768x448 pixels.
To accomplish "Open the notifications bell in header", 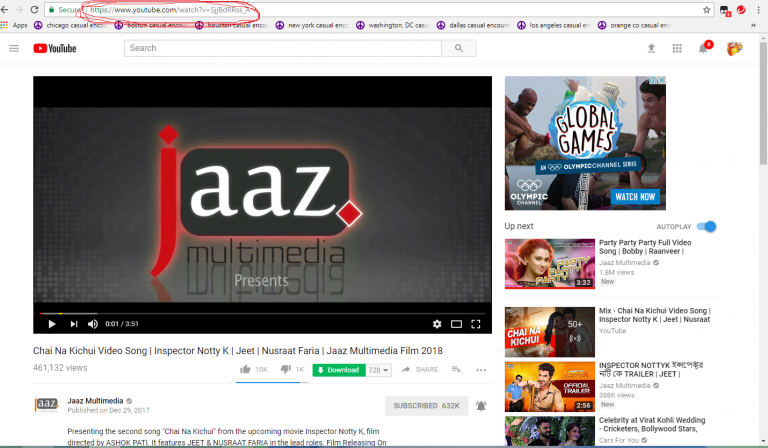I will [703, 48].
